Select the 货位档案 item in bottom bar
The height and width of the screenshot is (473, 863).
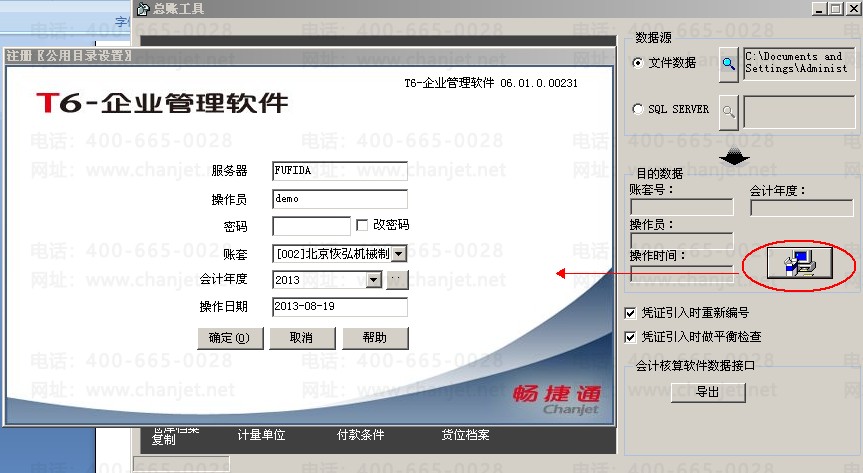tap(465, 435)
